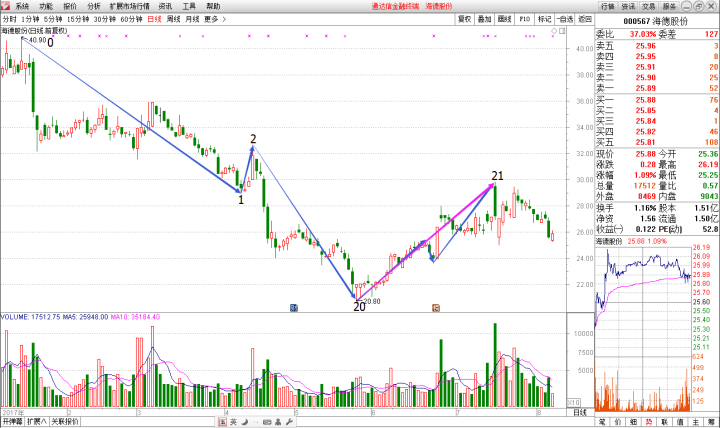Viewport: 720px width, 428px height.
Task: Click the square maximize-chart icon at chart corner
Action: (x=562, y=31)
